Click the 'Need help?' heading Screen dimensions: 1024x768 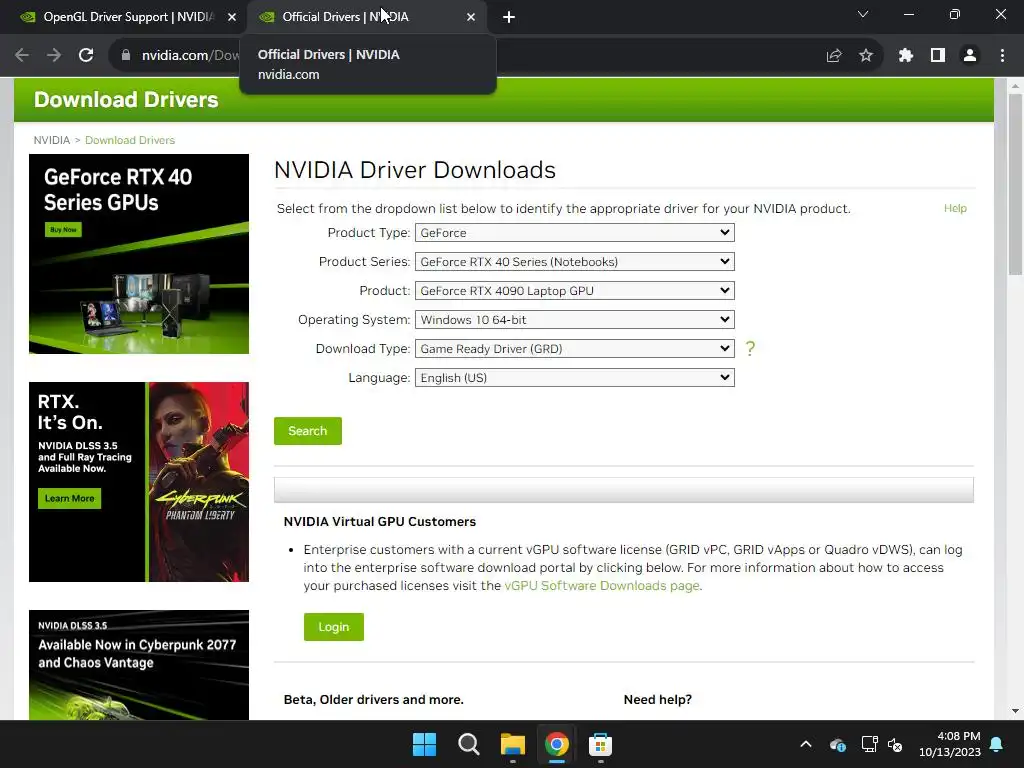point(658,699)
